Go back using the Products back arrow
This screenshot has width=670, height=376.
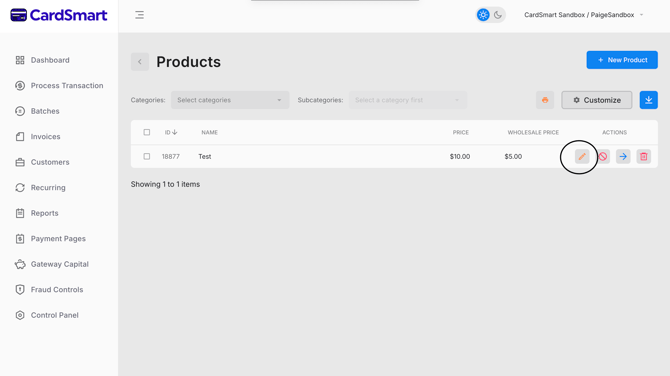(x=140, y=62)
